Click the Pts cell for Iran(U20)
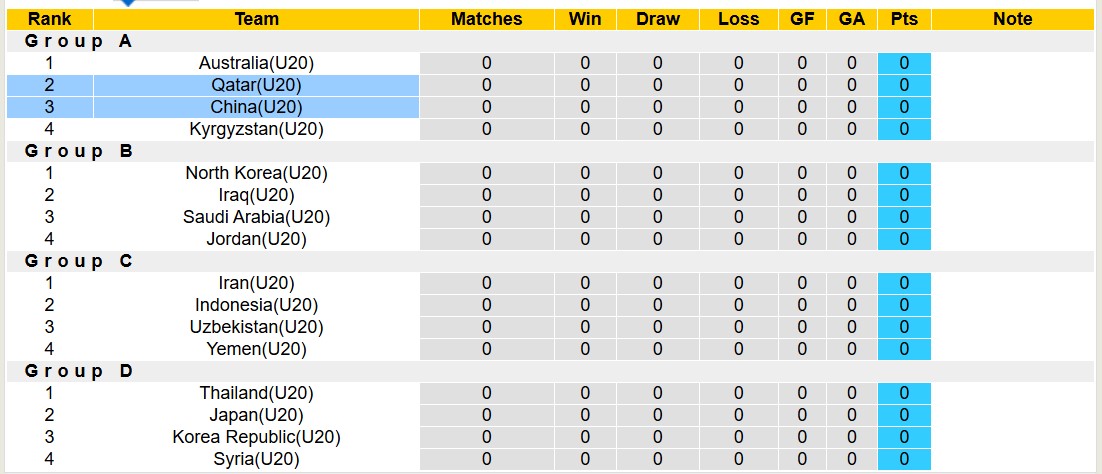 click(904, 283)
